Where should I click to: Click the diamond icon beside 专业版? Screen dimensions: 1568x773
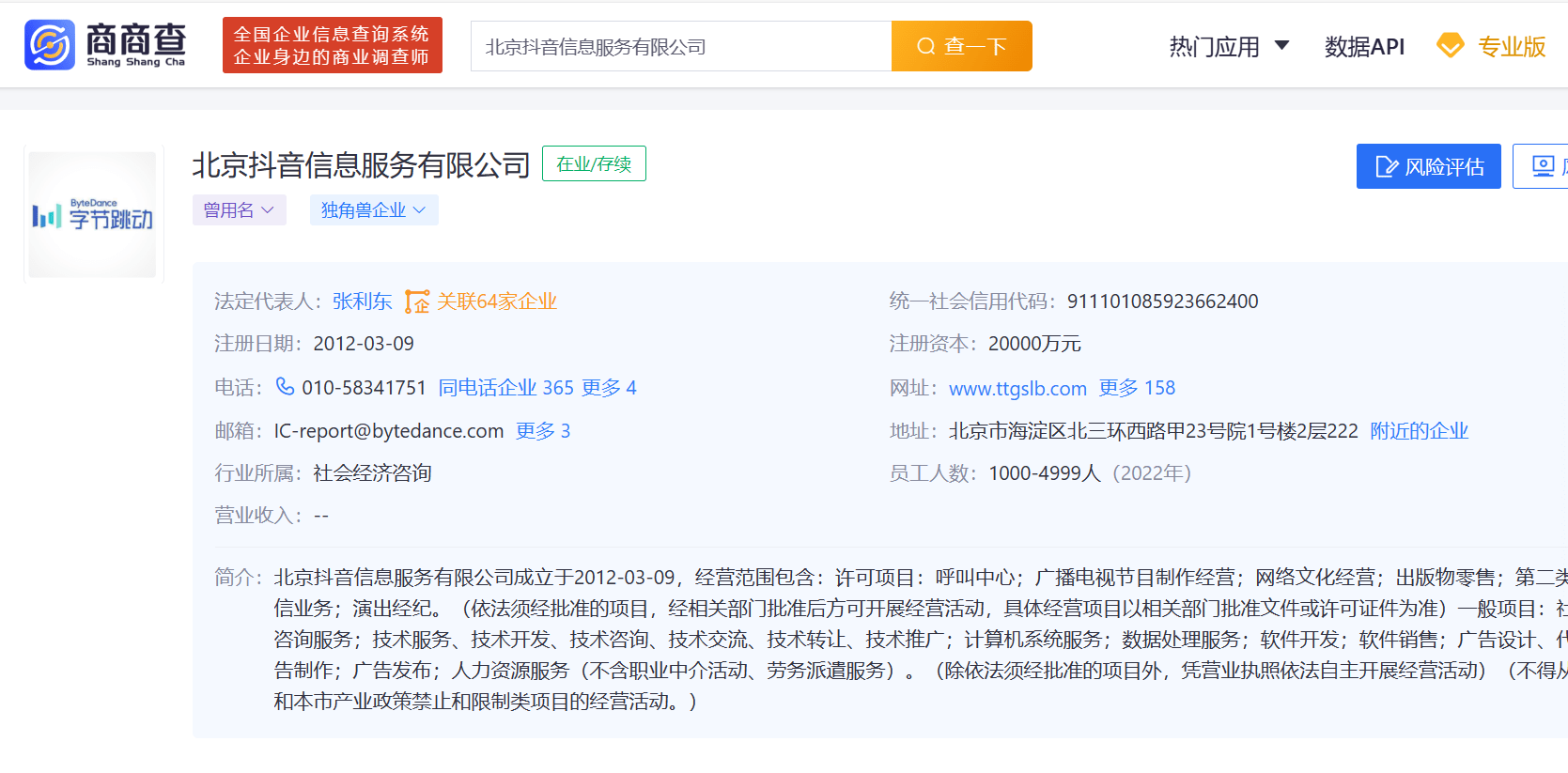pyautogui.click(x=1451, y=46)
